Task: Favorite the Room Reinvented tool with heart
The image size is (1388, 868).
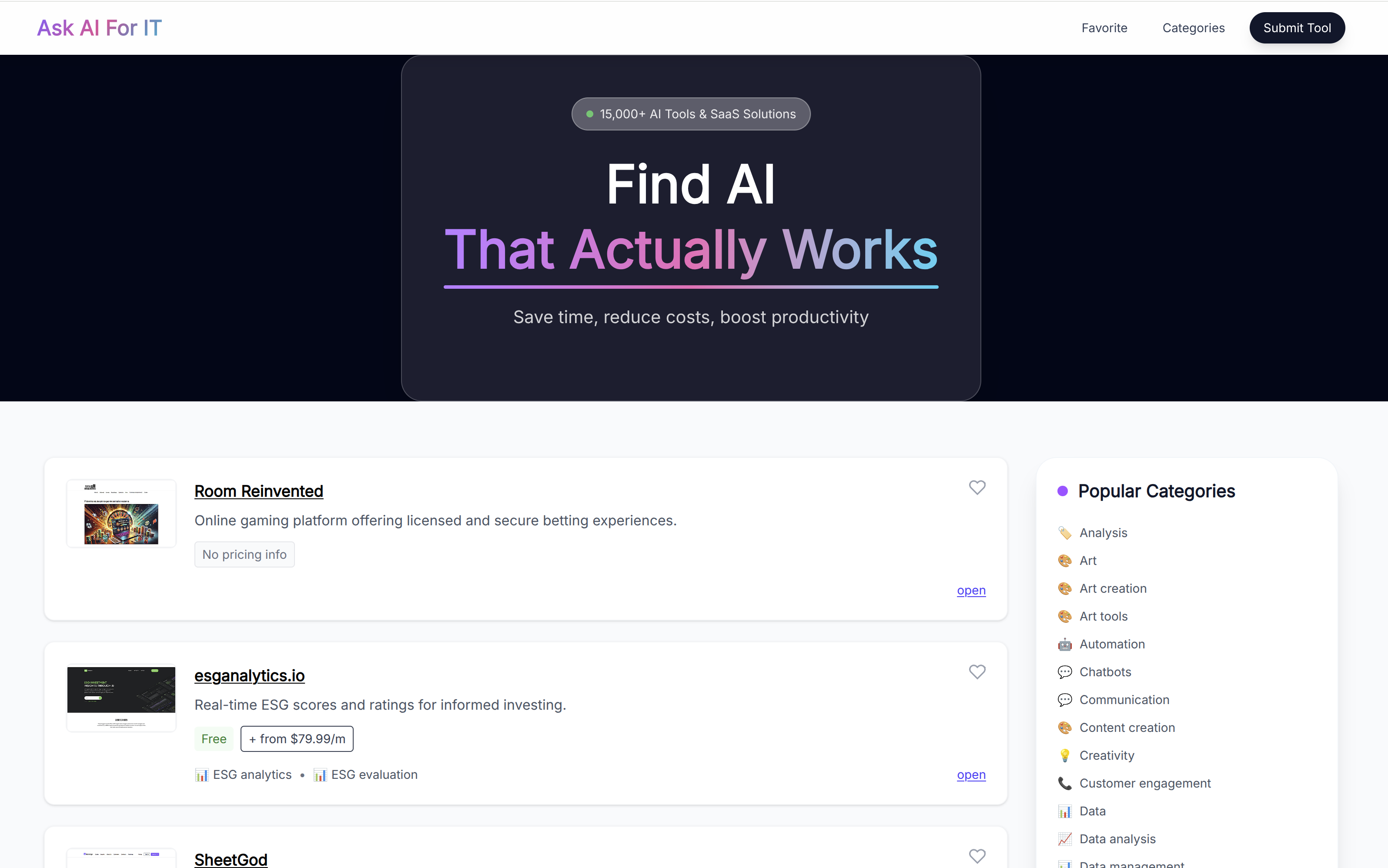Action: 977,487
